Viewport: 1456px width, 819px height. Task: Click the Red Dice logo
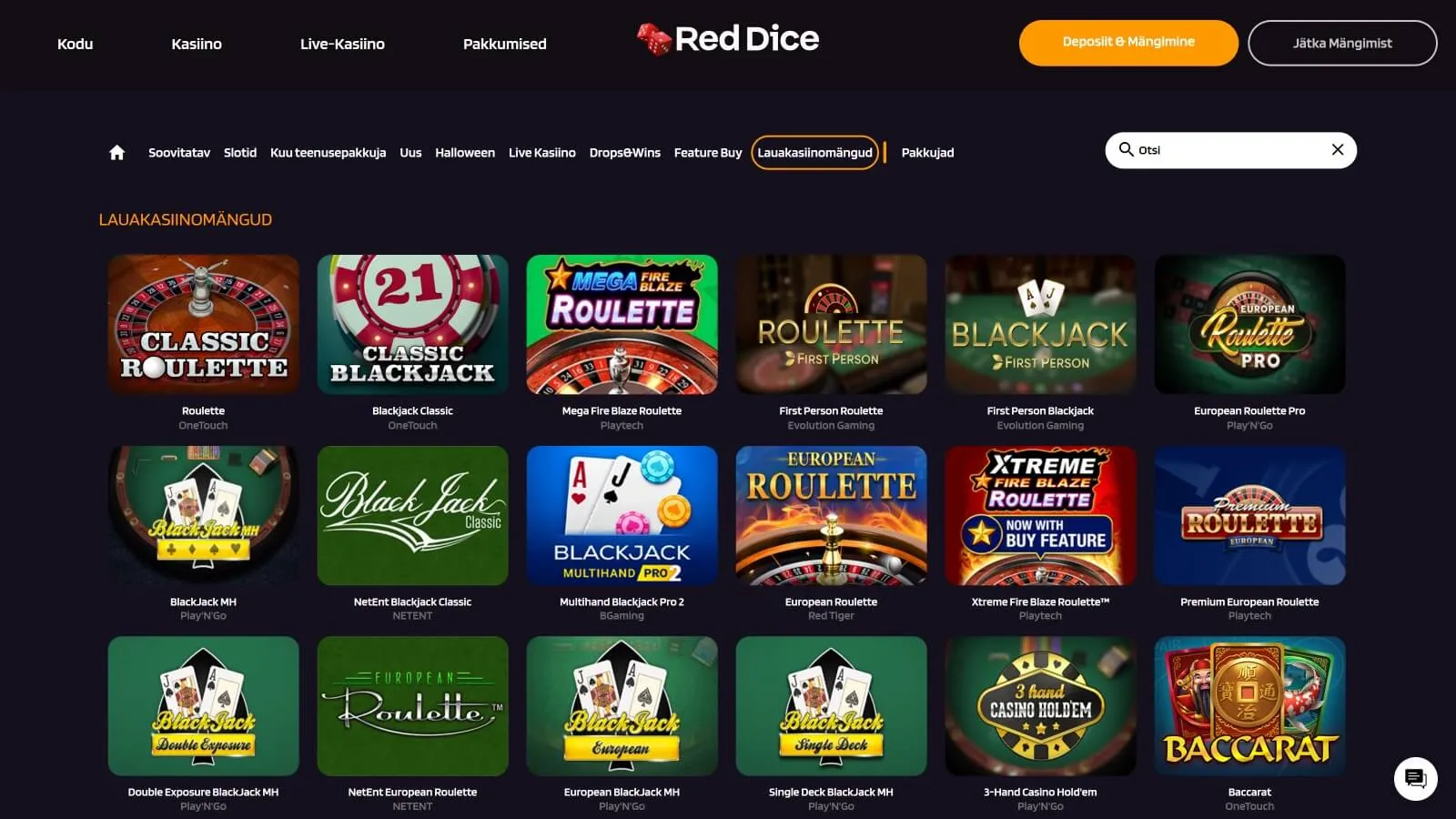pos(728,39)
